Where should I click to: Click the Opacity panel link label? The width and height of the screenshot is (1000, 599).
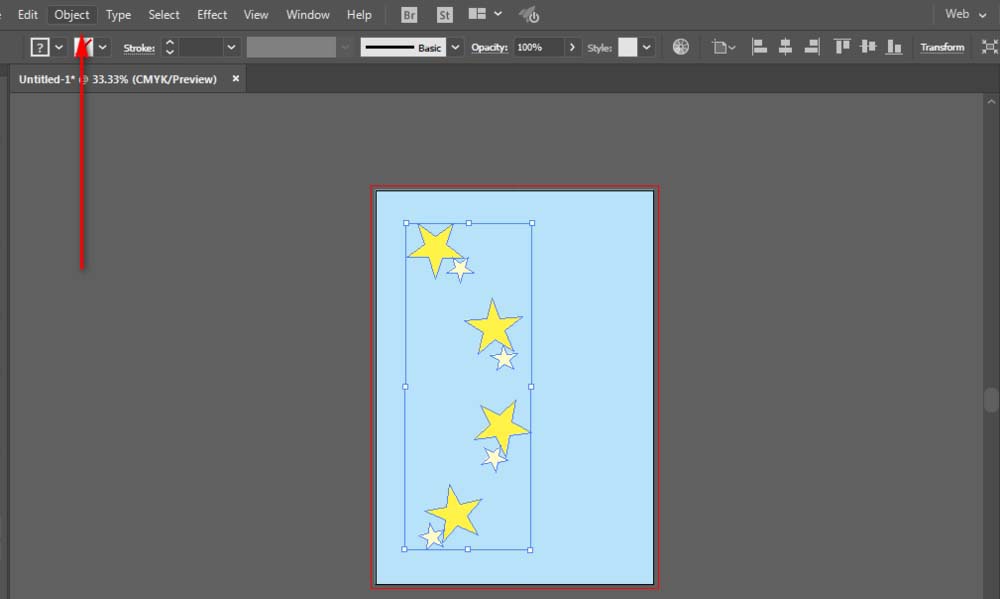click(x=489, y=47)
